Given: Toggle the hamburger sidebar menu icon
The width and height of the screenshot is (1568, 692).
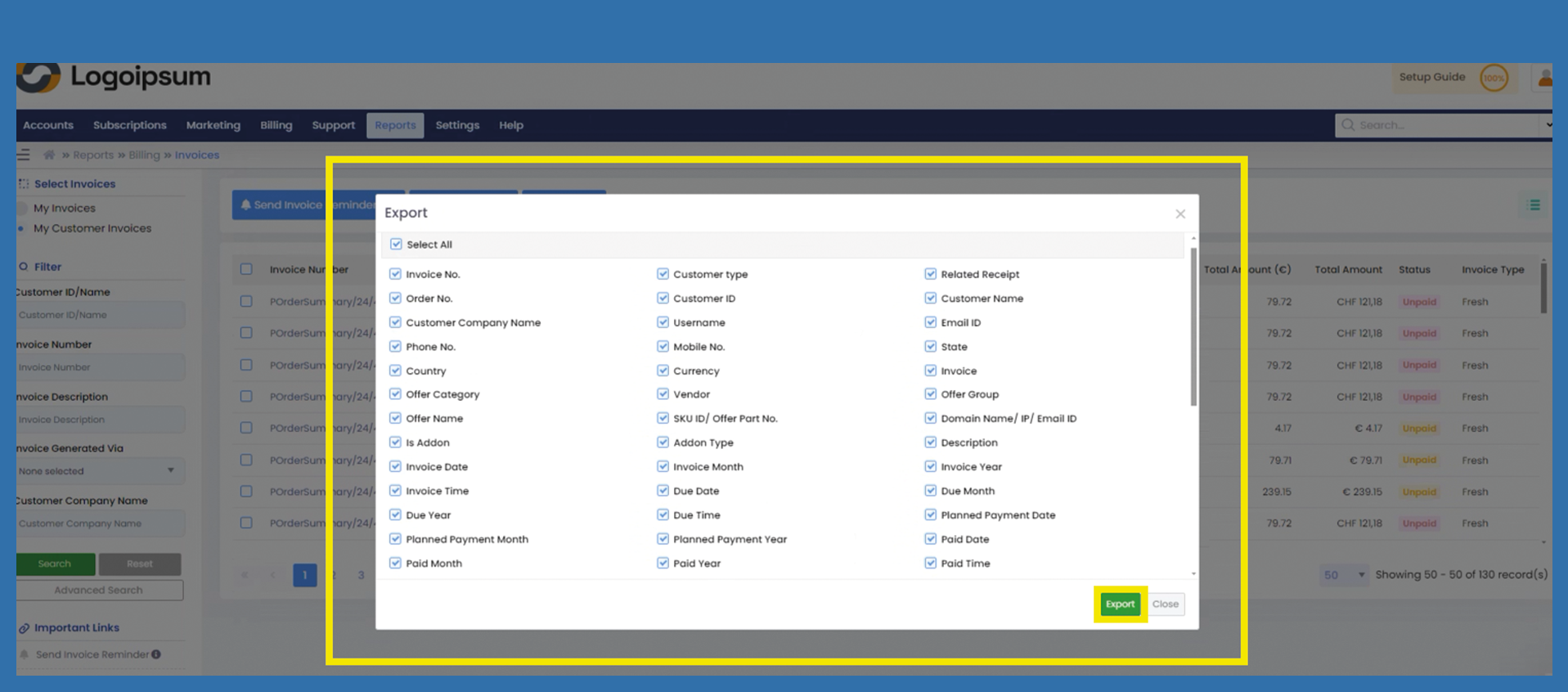Looking at the screenshot, I should click(x=24, y=155).
